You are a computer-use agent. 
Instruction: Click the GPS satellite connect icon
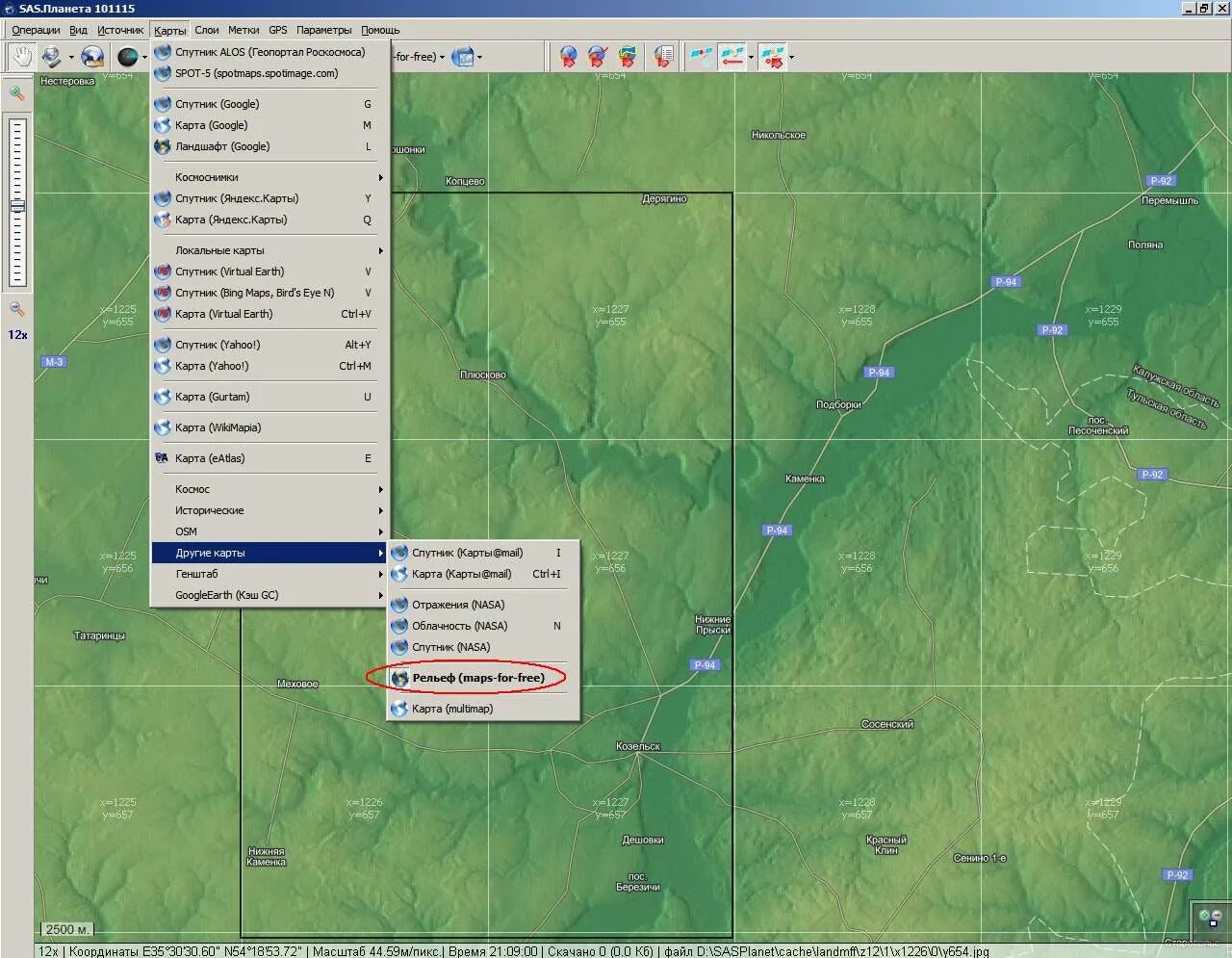tap(702, 57)
